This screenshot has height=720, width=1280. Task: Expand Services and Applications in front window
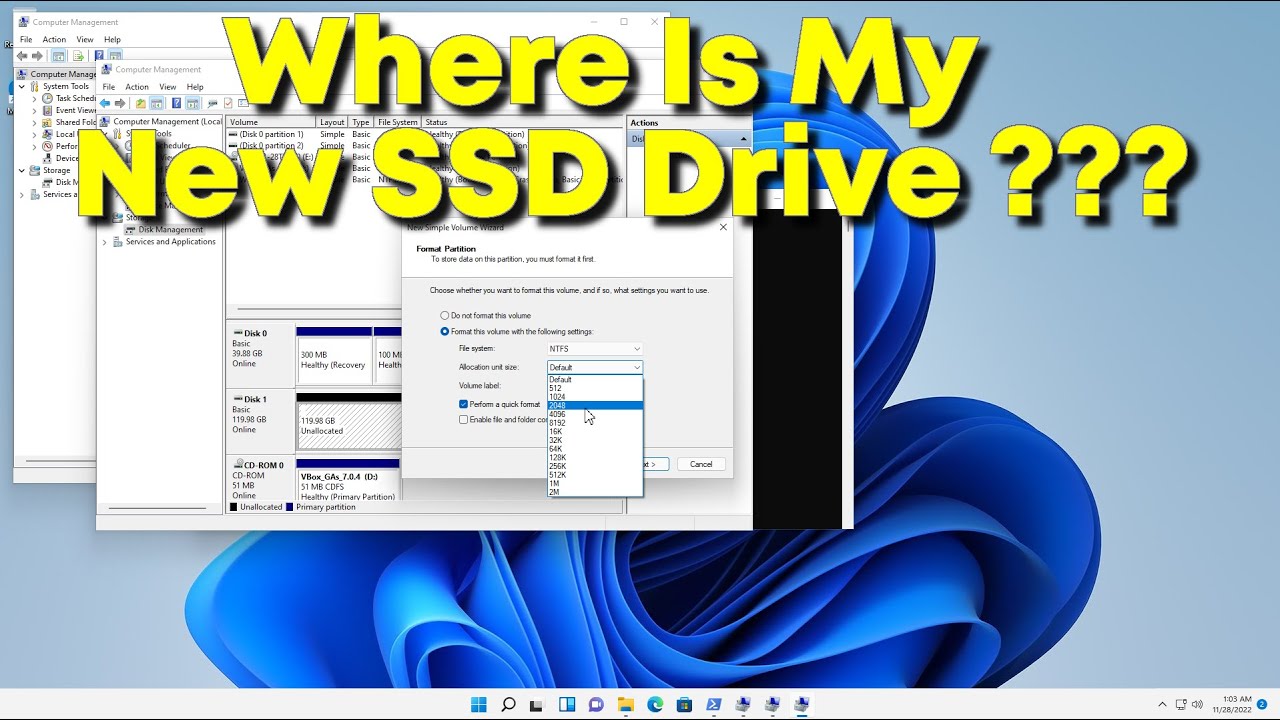105,241
